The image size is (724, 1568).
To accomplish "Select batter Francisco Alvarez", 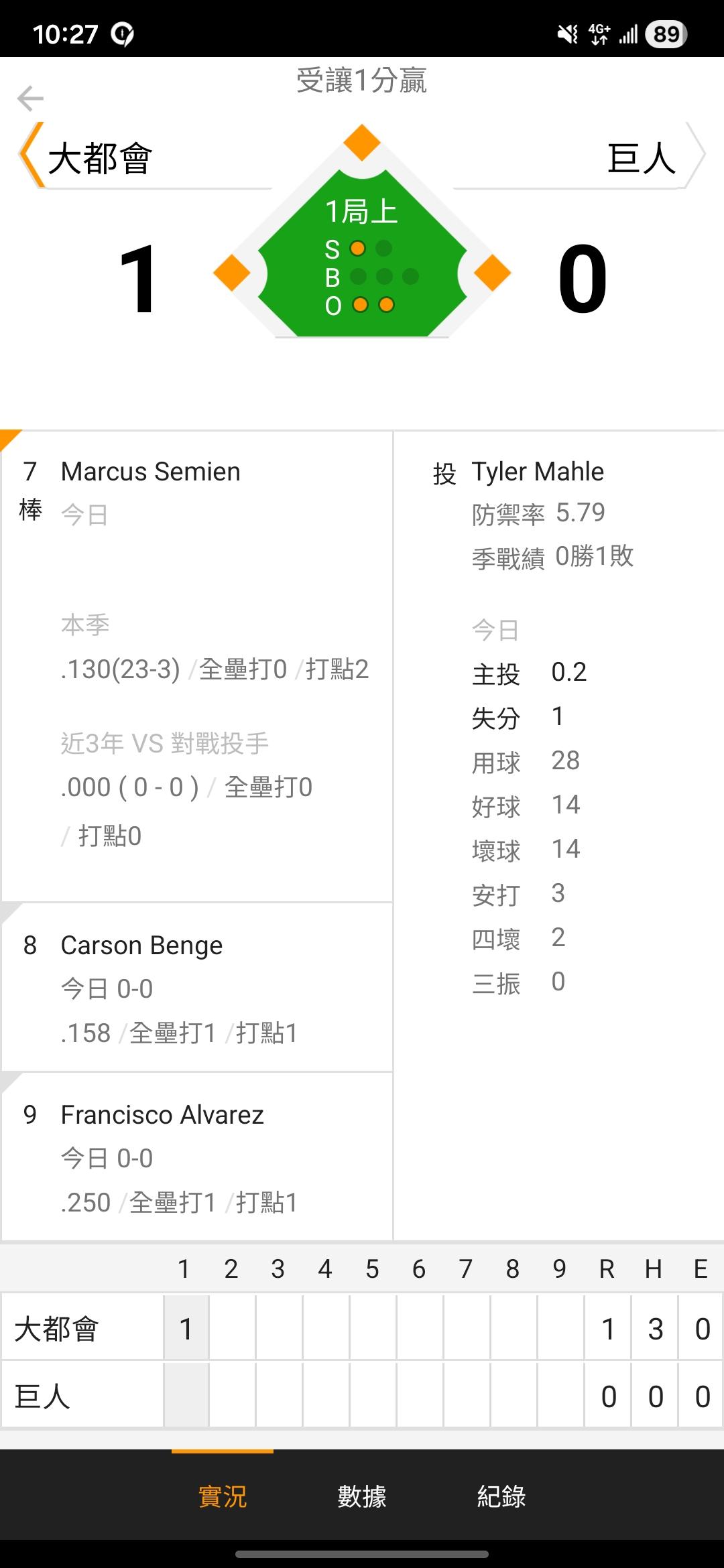I will point(162,1115).
